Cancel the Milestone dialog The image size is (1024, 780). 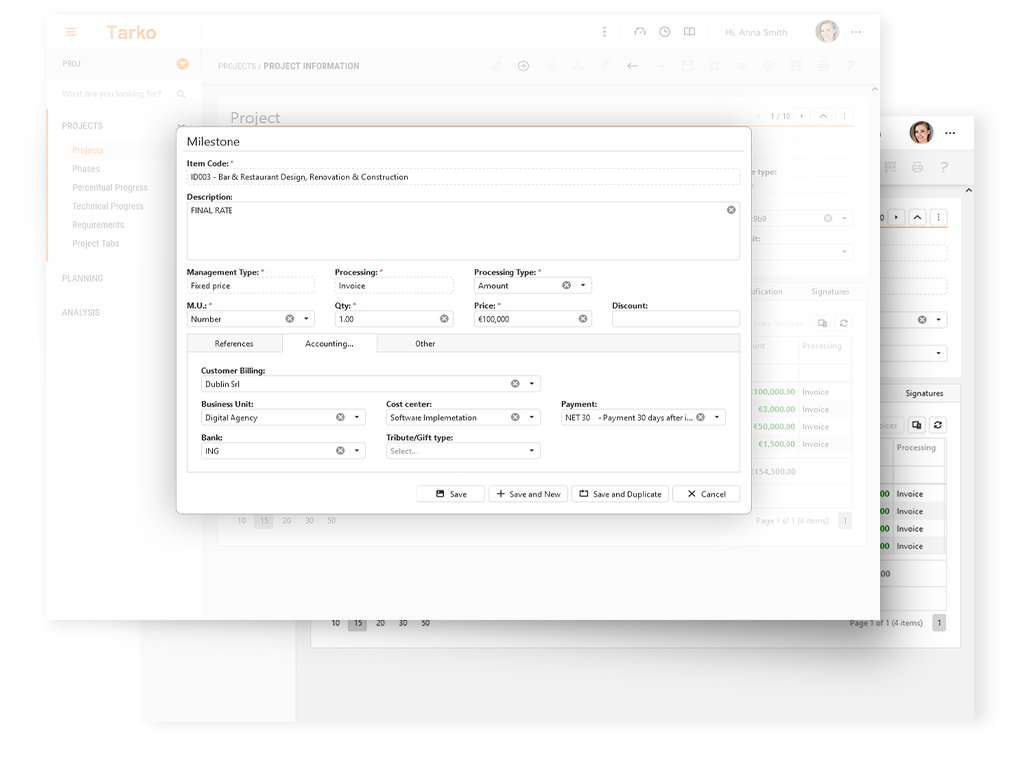coord(706,494)
